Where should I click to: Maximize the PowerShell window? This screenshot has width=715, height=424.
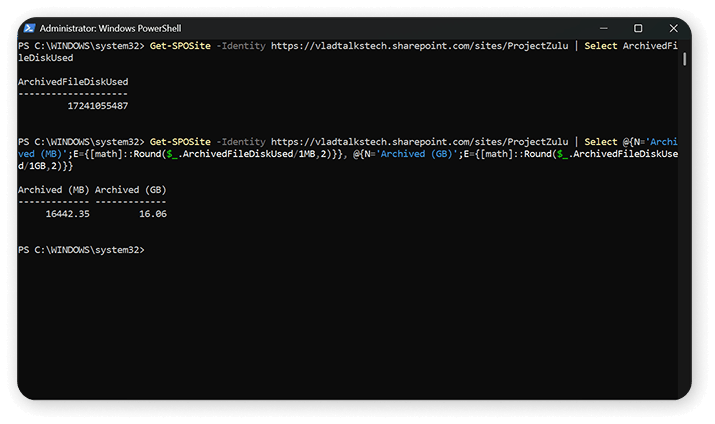(638, 28)
